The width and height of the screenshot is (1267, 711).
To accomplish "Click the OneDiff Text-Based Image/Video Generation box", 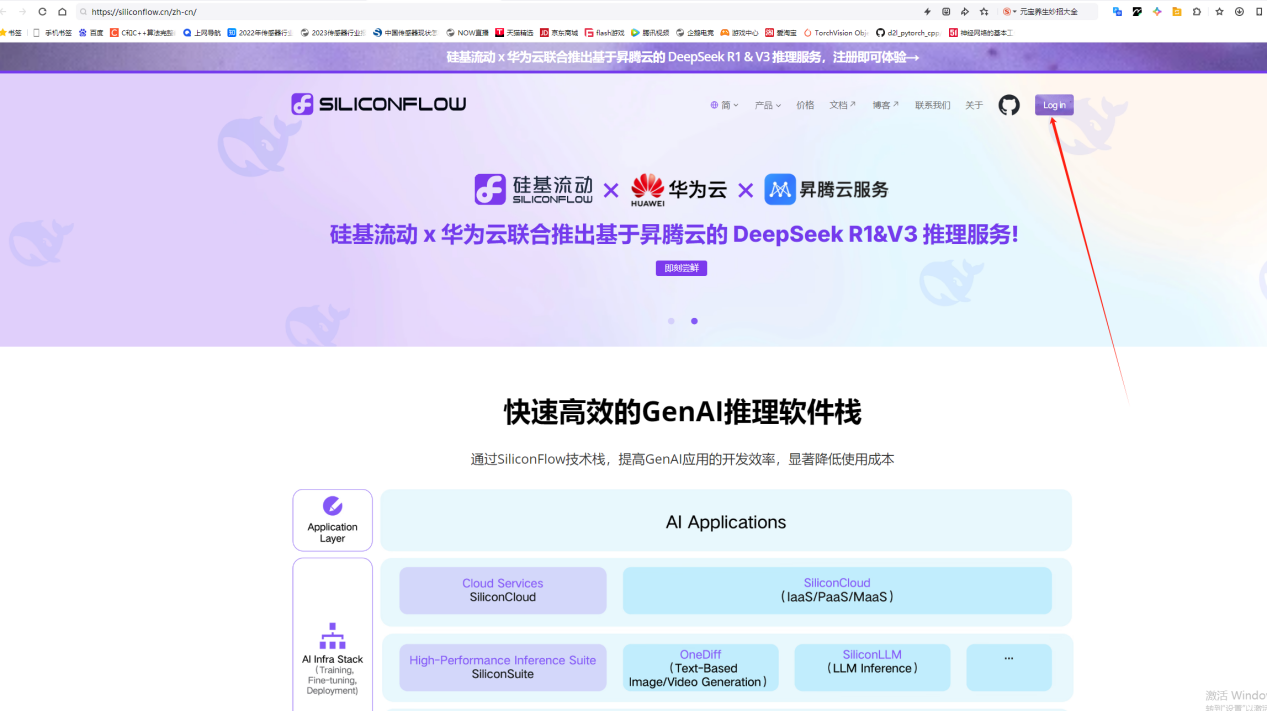I will (701, 667).
